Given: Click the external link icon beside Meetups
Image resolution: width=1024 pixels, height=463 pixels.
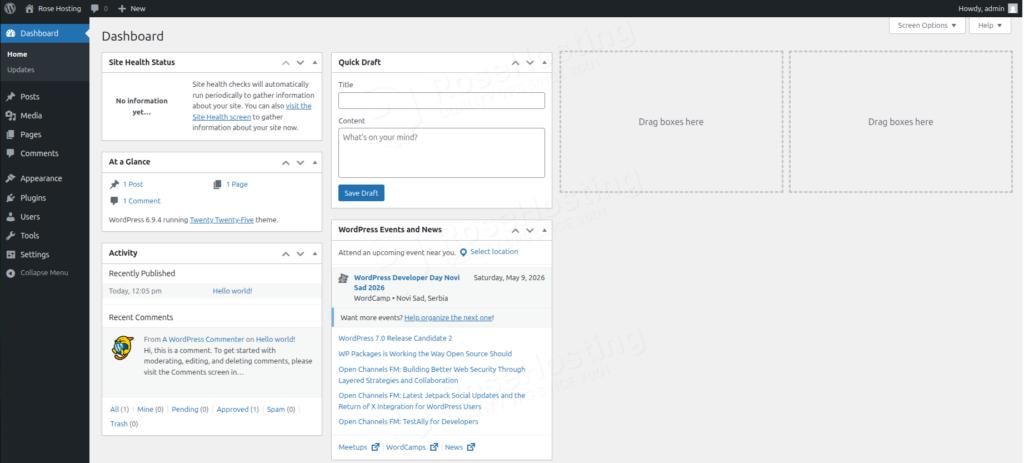Looking at the screenshot, I should (x=375, y=447).
